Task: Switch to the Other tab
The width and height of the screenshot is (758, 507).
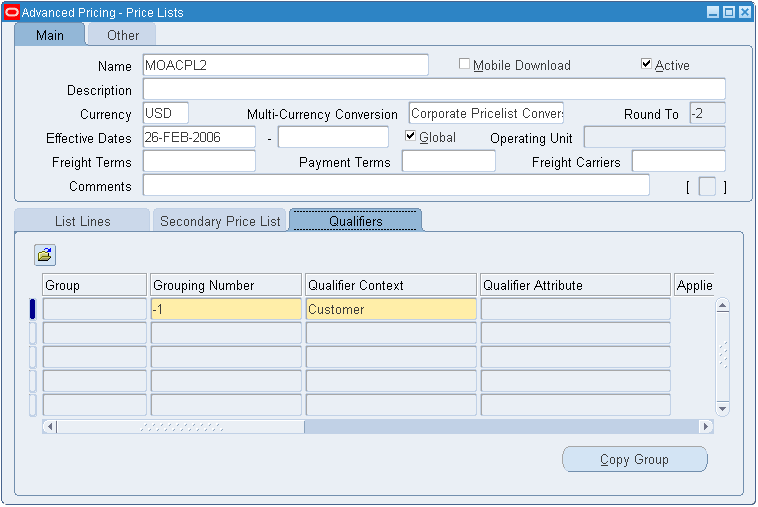Action: pos(123,35)
